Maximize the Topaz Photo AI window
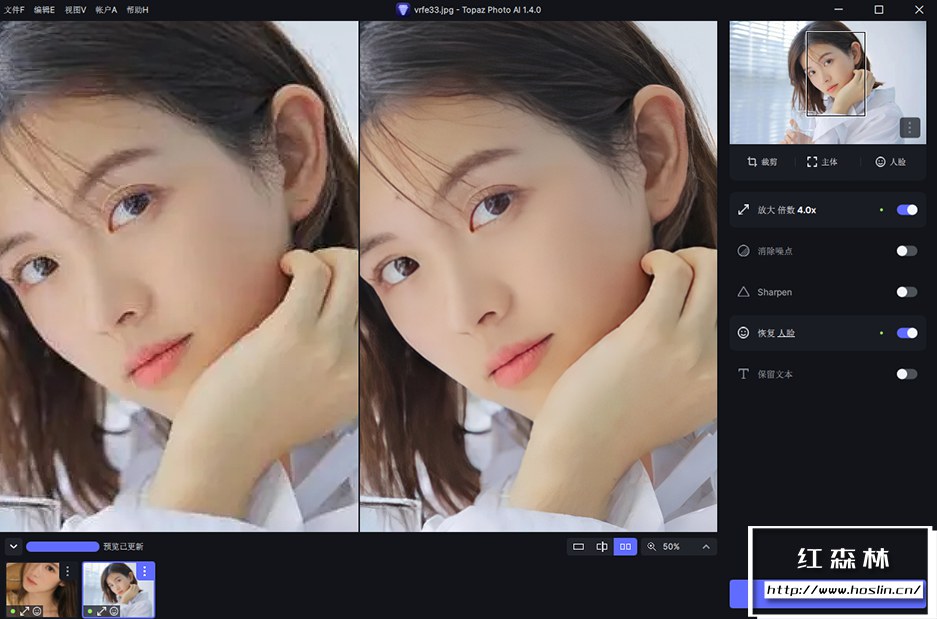 [x=878, y=10]
